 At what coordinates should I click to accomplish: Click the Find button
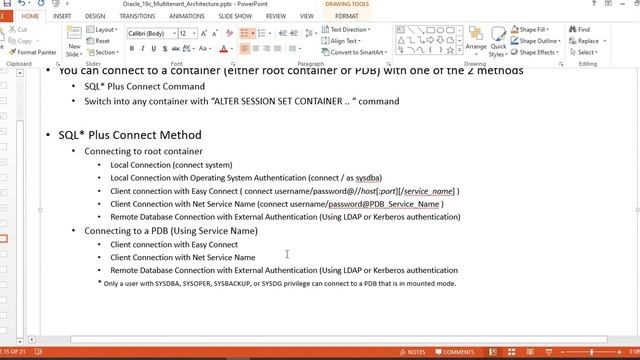click(x=580, y=29)
